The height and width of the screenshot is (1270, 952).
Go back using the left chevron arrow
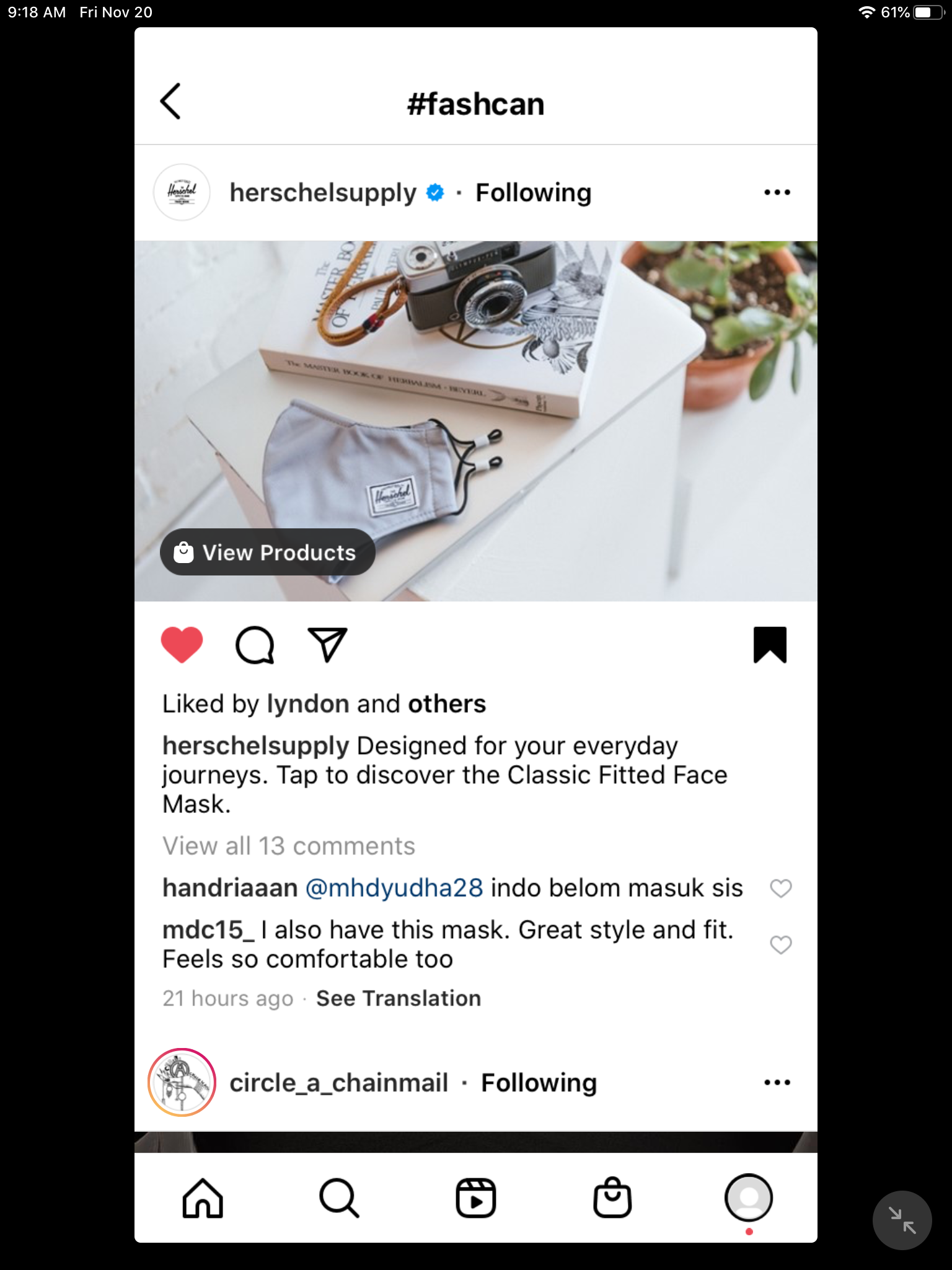click(170, 101)
